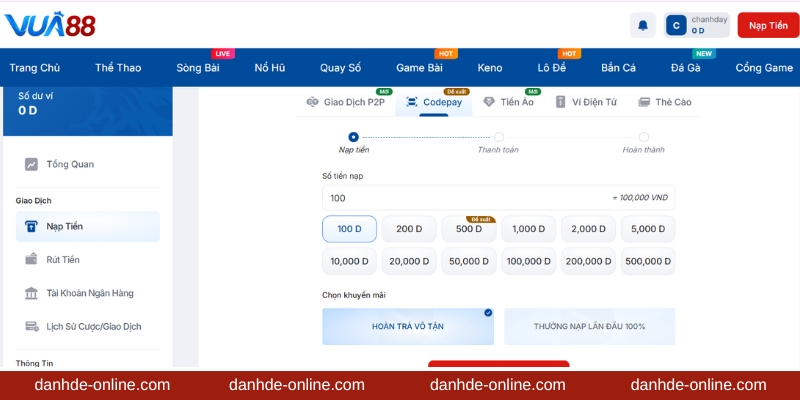Open the user avatar icon labeled C
The width and height of the screenshot is (800, 400).
(677, 25)
